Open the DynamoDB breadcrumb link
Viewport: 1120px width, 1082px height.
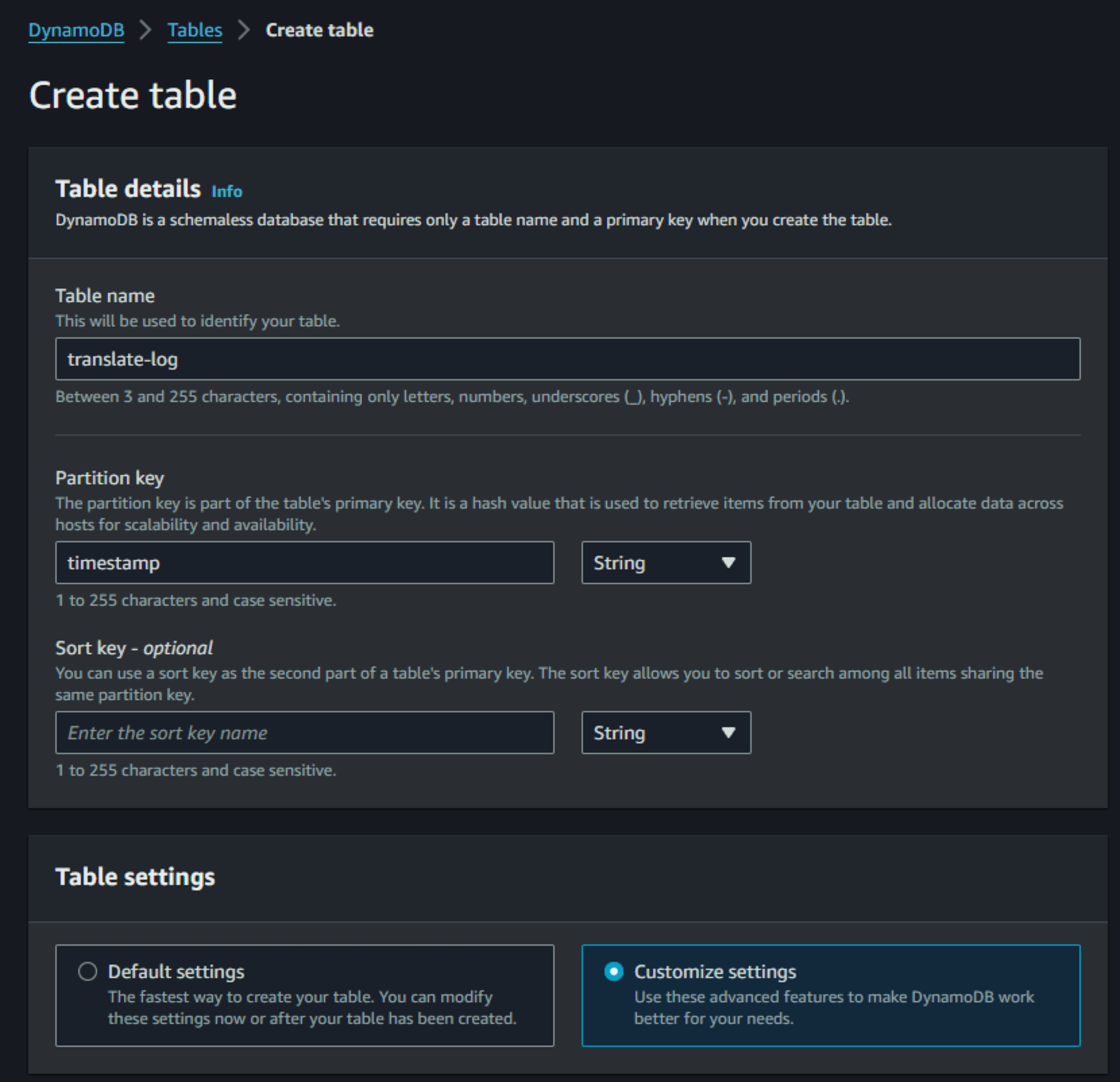[76, 30]
